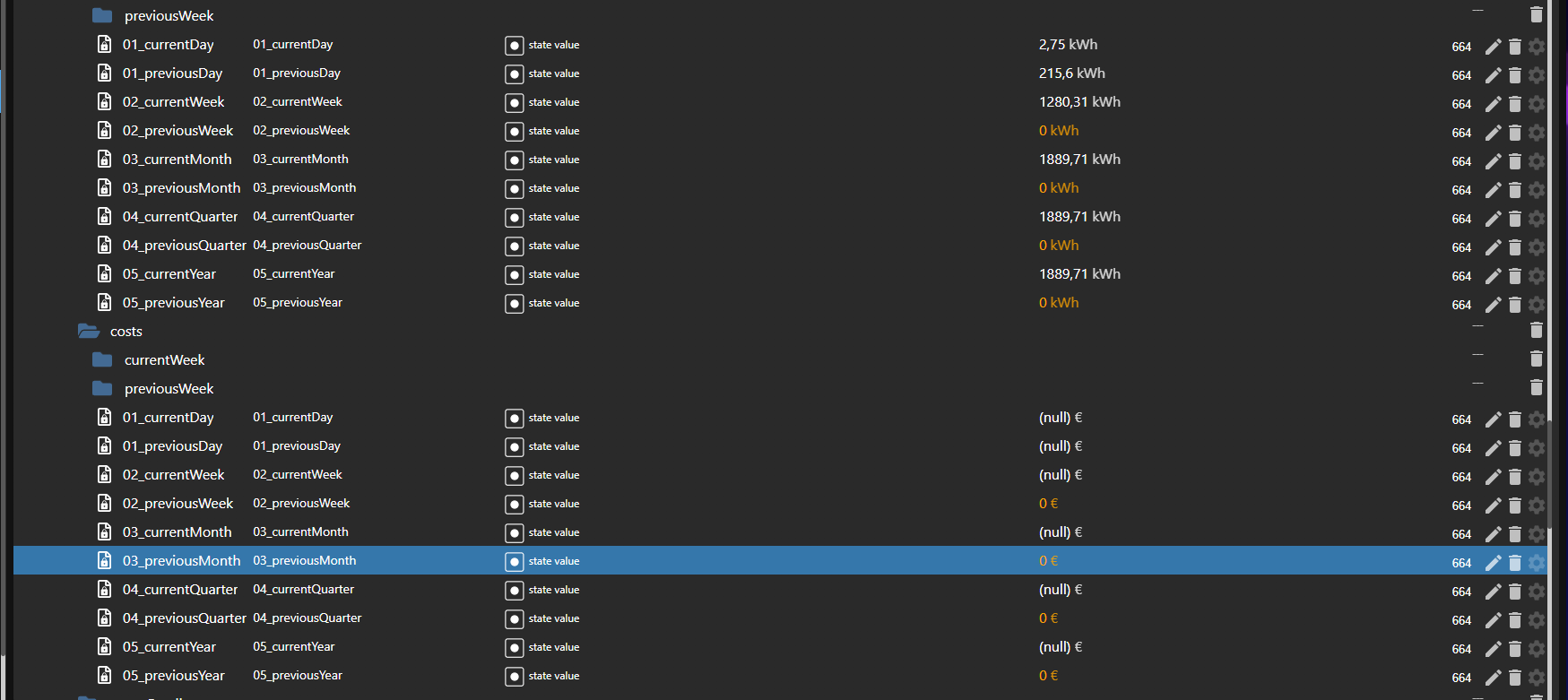Click 0 € value of 04_previousQuarter
The image size is (1568, 700).
click(x=1048, y=618)
